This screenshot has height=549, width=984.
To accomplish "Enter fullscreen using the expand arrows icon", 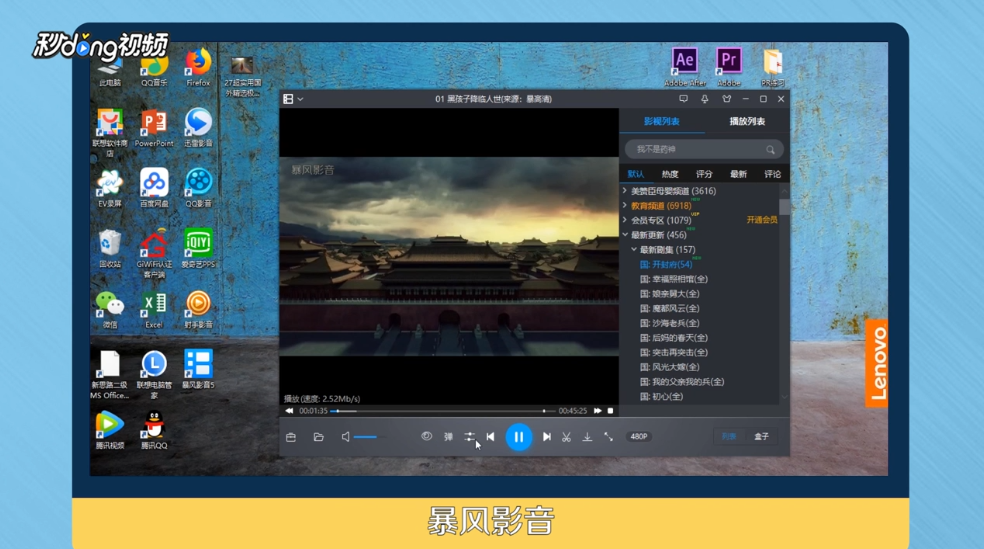I will tap(609, 437).
